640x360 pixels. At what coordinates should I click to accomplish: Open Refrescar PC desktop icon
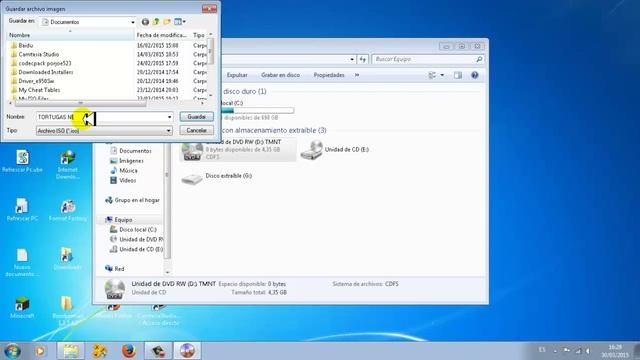[22, 210]
